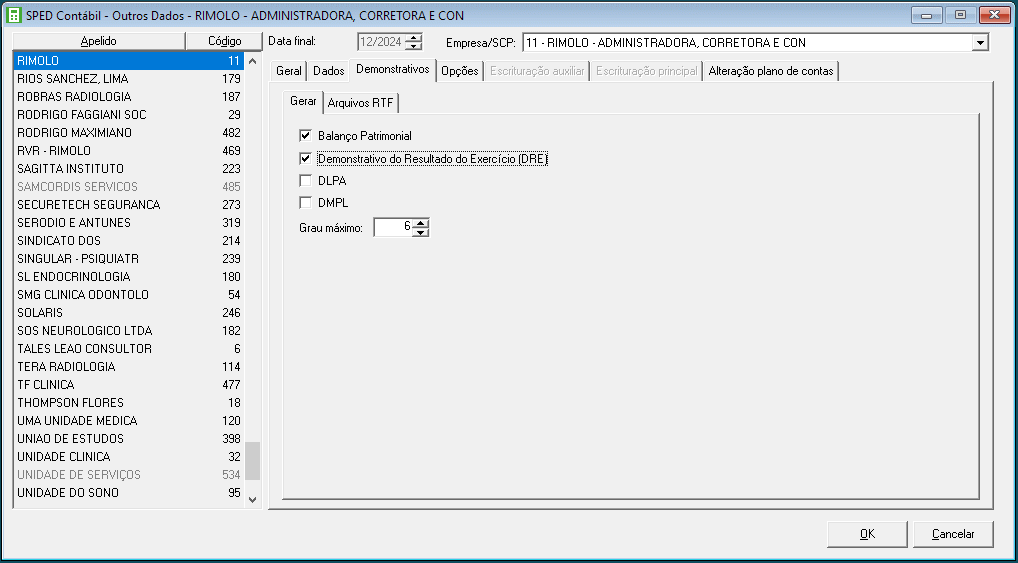
Task: Select SMG CLINICA ODONTOLO row
Action: click(x=129, y=295)
